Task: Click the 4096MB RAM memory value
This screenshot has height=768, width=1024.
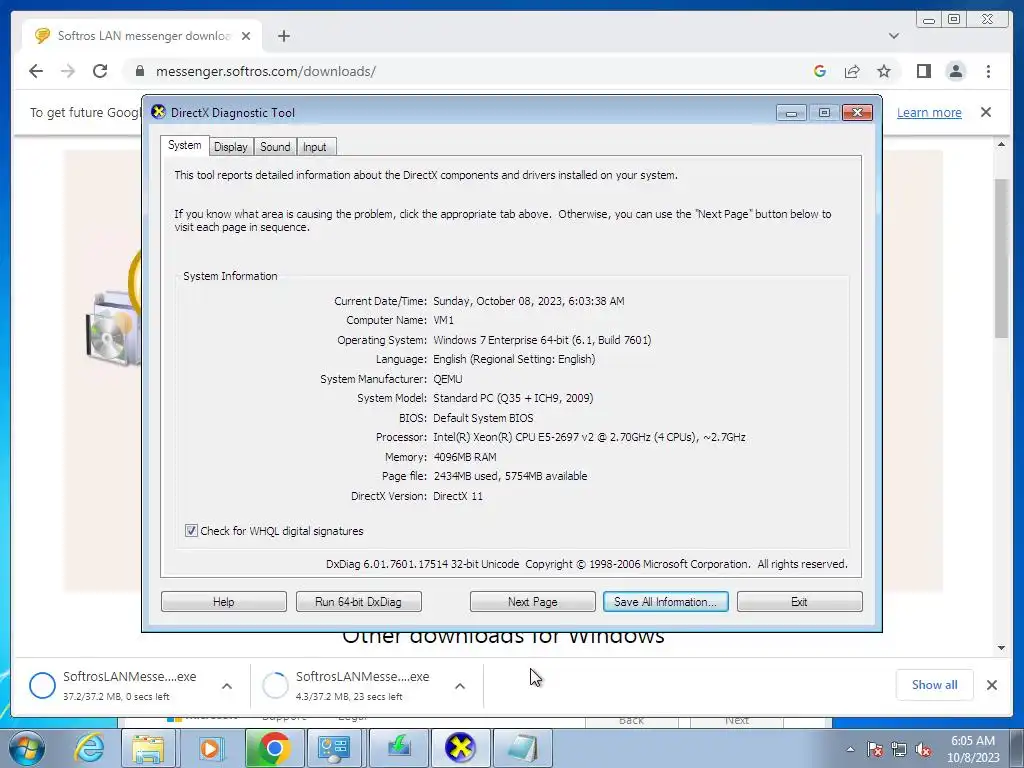Action: [464, 456]
